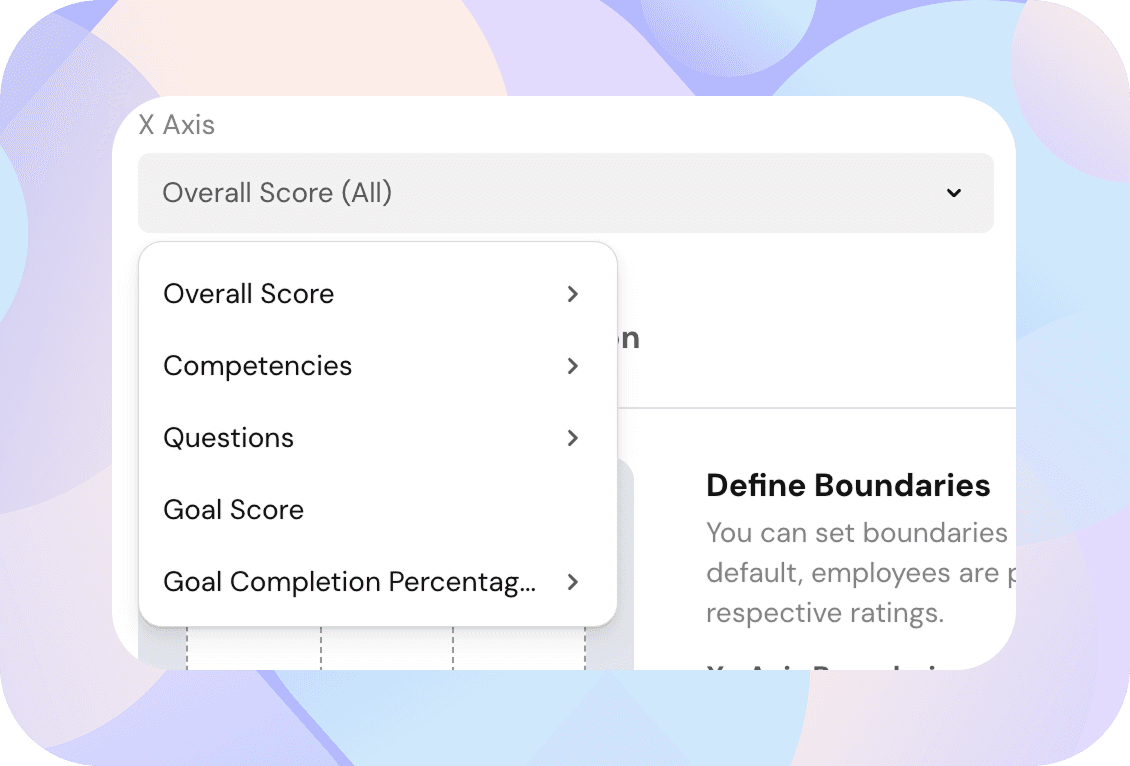1130x766 pixels.
Task: Pick the Questions menu entry
Action: tap(229, 438)
